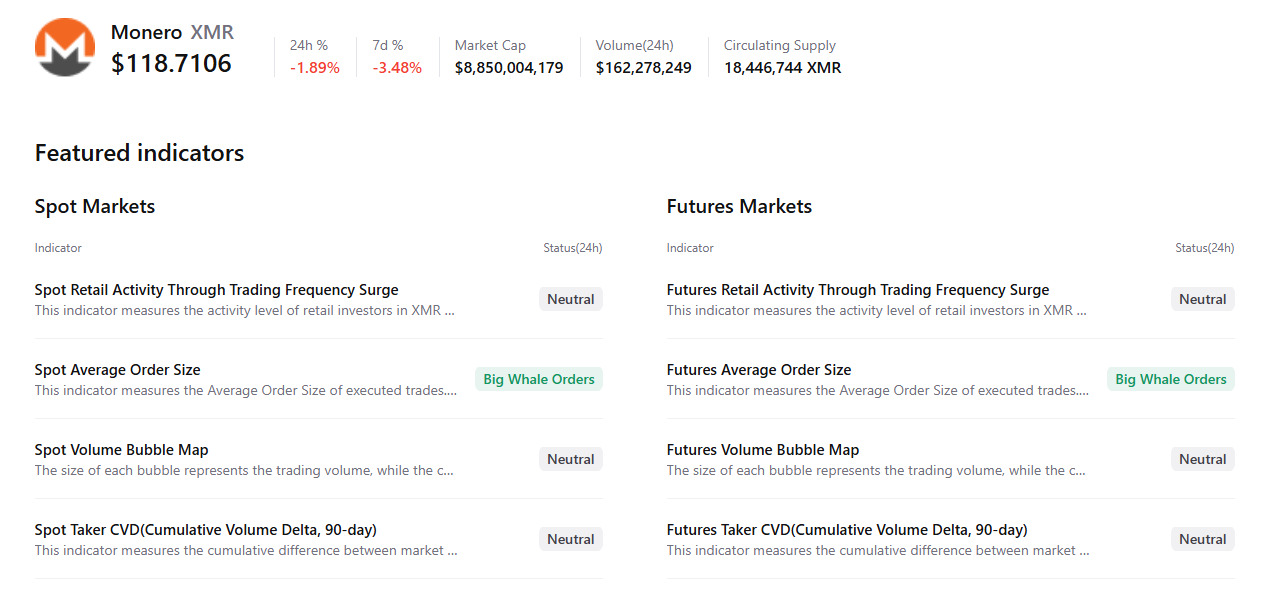
Task: Click Neutral status for Spot Taker CVD
Action: 571,539
